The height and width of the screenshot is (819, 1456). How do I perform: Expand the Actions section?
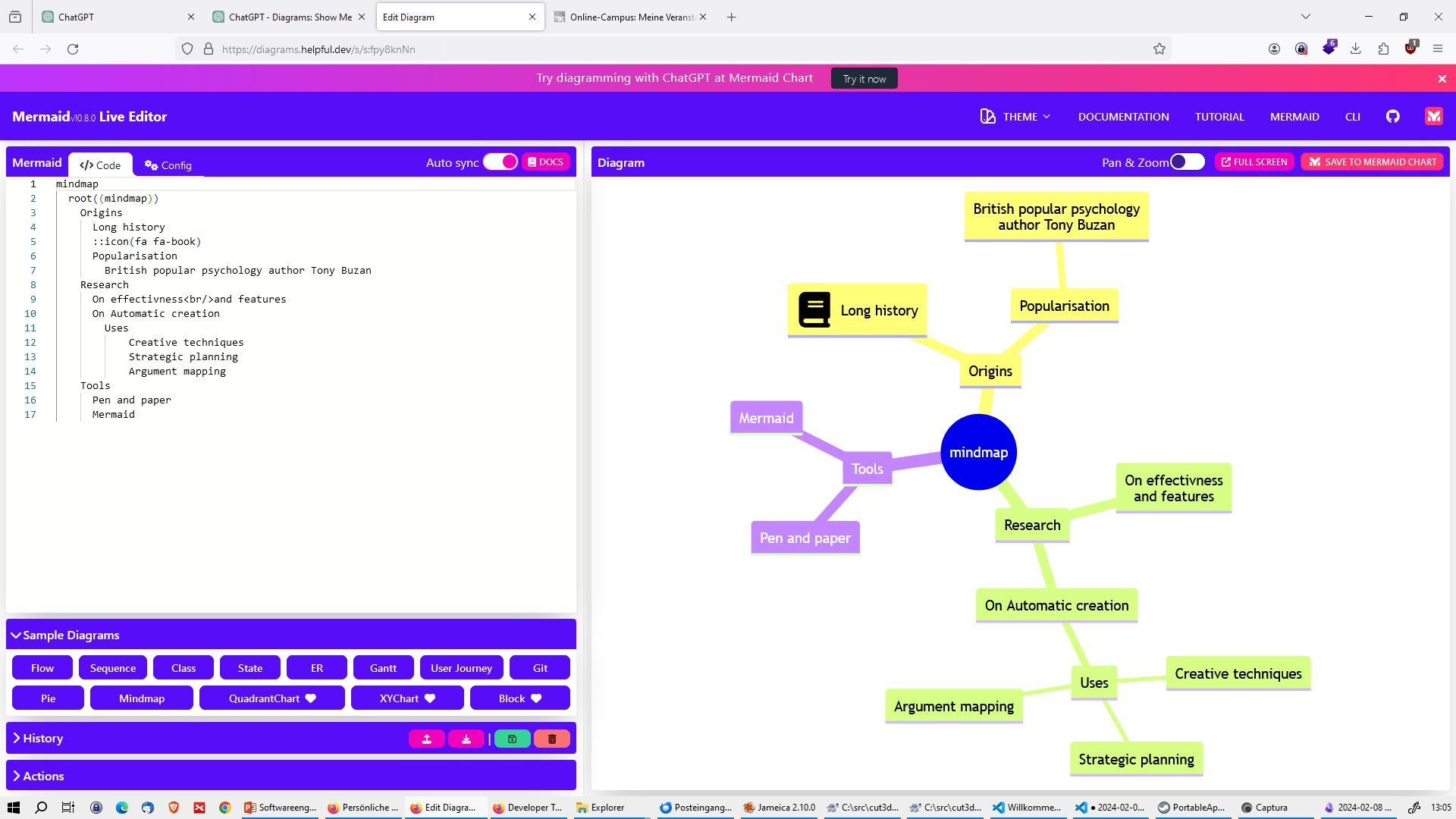click(x=38, y=777)
